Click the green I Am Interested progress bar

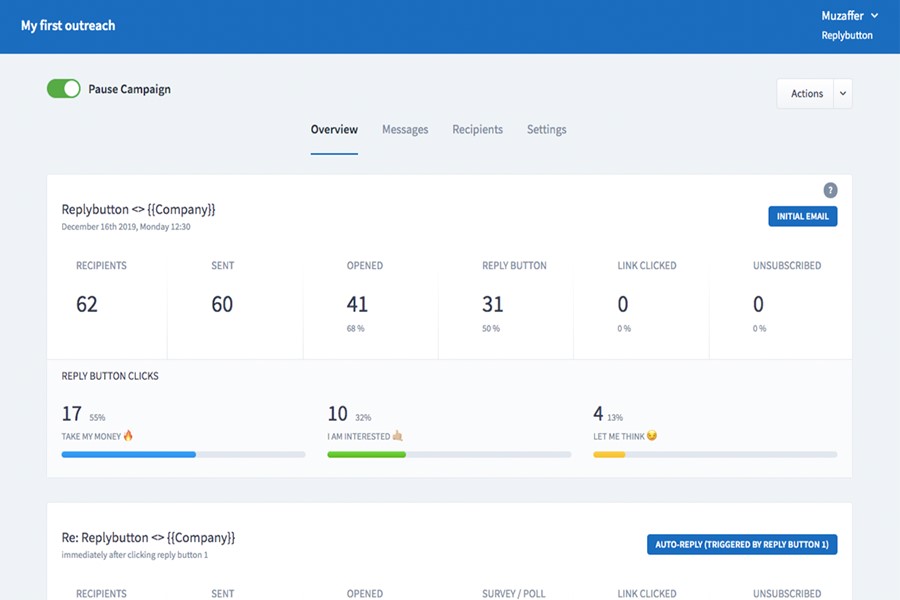tap(366, 455)
